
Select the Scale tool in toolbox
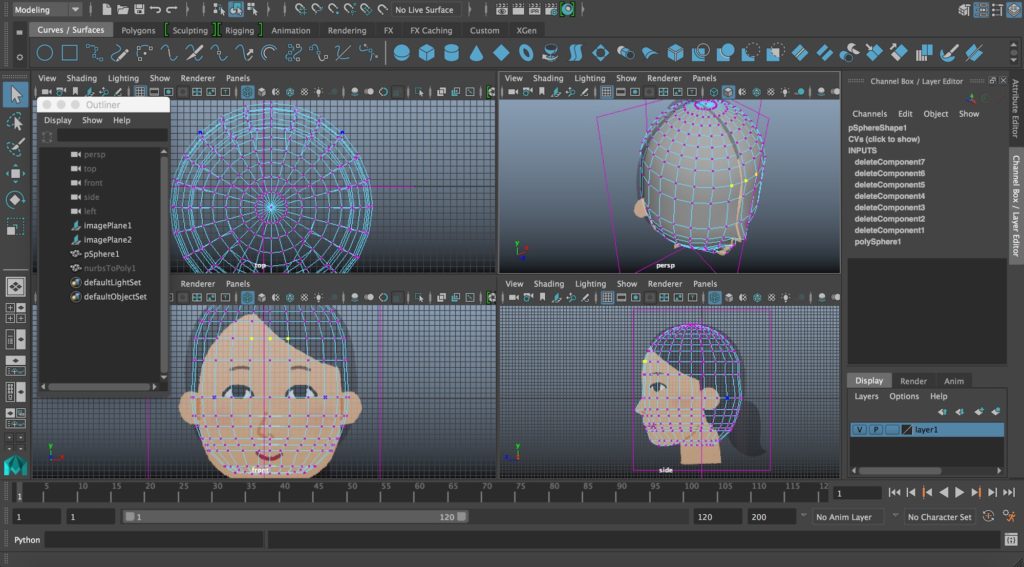(15, 227)
